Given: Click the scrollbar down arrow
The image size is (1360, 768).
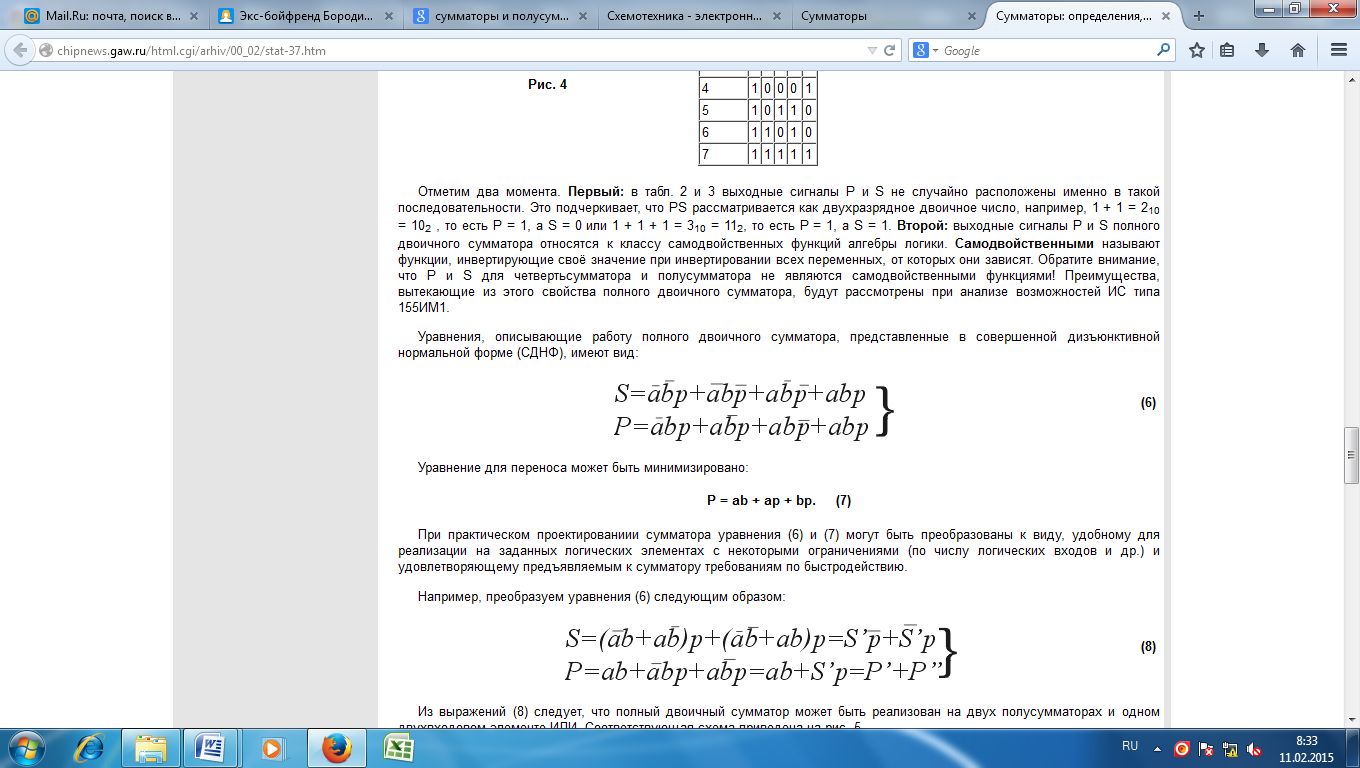Looking at the screenshot, I should 1351,719.
